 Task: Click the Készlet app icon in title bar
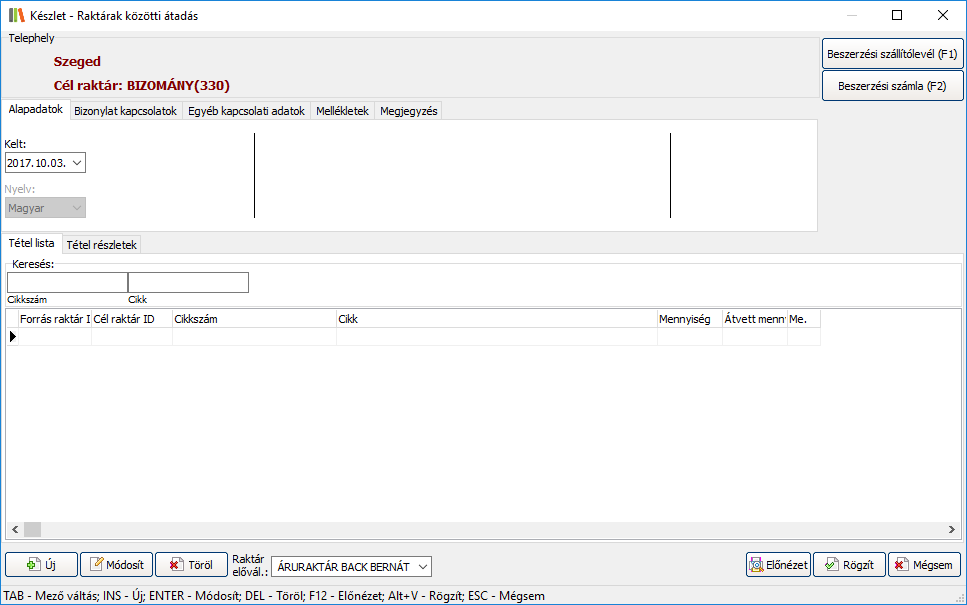(16, 15)
